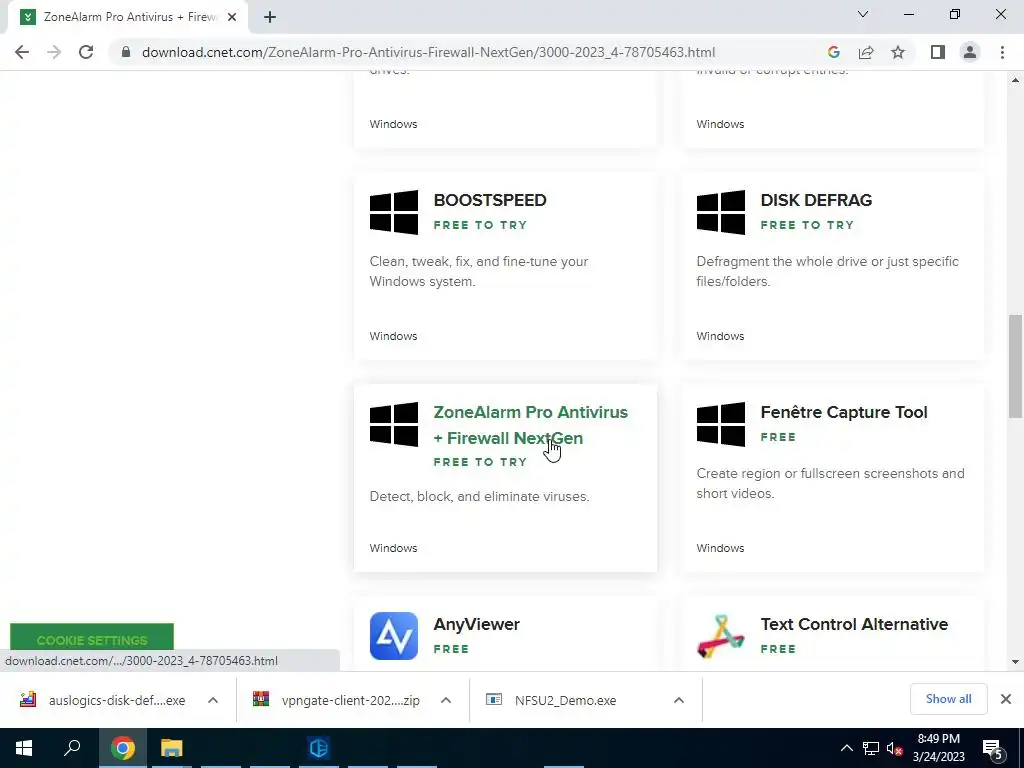
Task: Close the ZoneAlarm Pro Antivirus tab
Action: (x=232, y=17)
